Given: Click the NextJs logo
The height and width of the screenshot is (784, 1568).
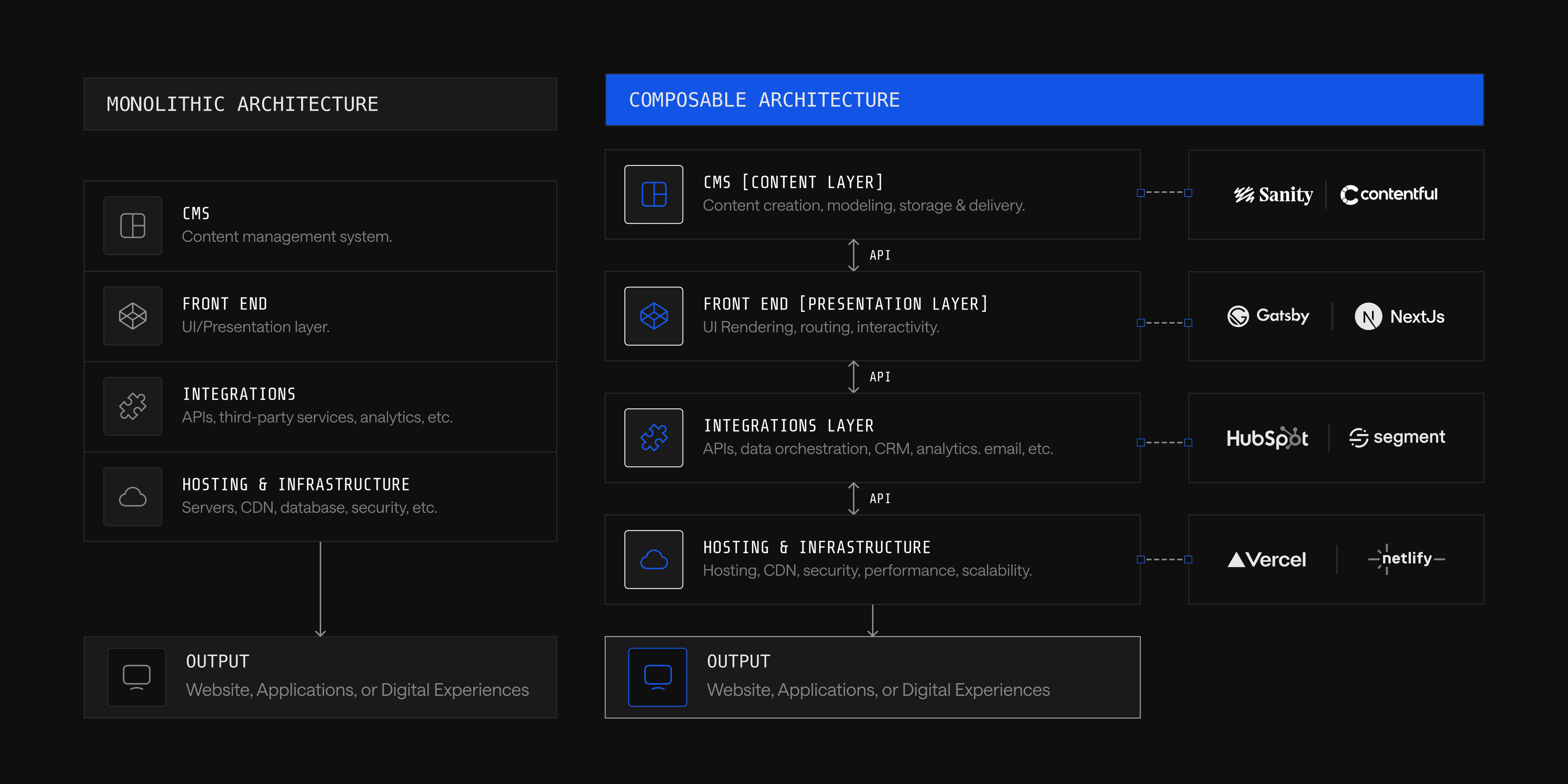Looking at the screenshot, I should click(1399, 316).
